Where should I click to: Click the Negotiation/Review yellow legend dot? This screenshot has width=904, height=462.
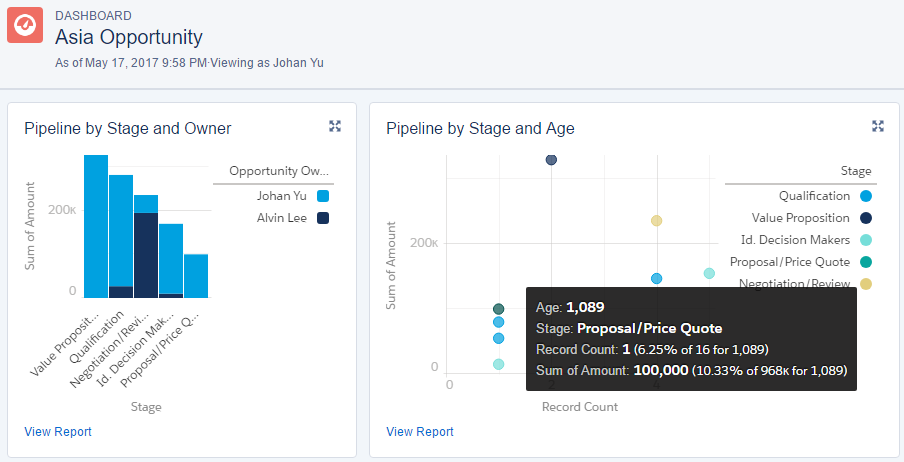coord(865,284)
